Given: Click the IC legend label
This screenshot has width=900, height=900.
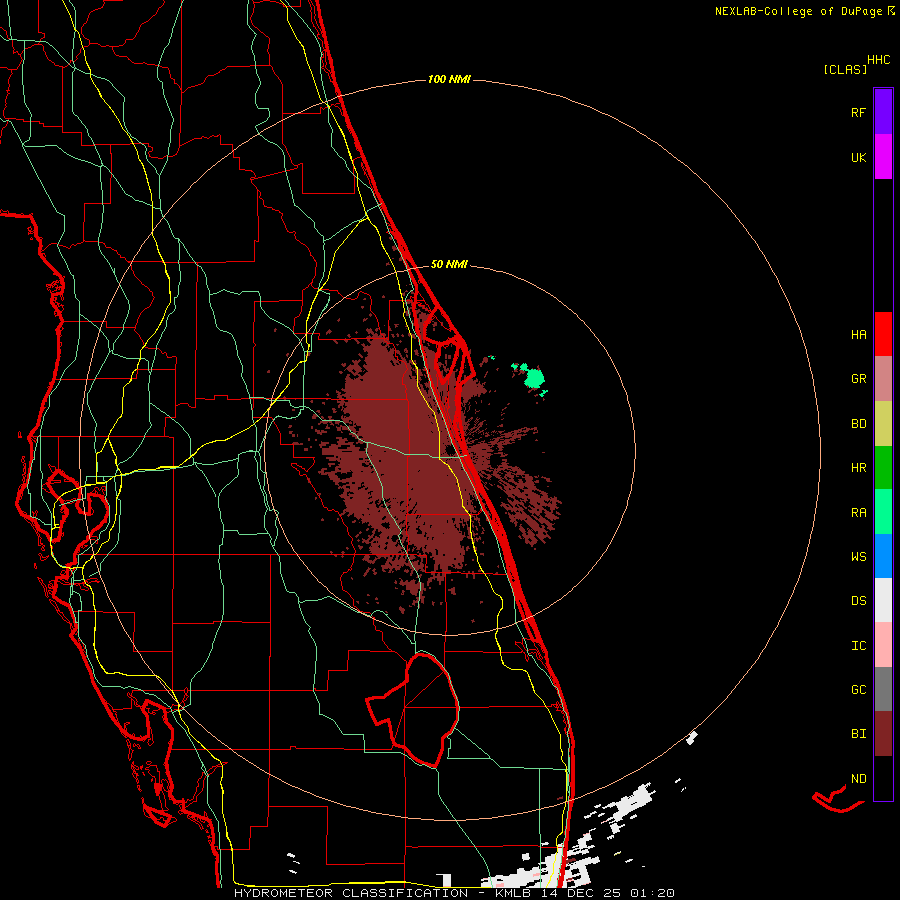Looking at the screenshot, I should coord(858,646).
